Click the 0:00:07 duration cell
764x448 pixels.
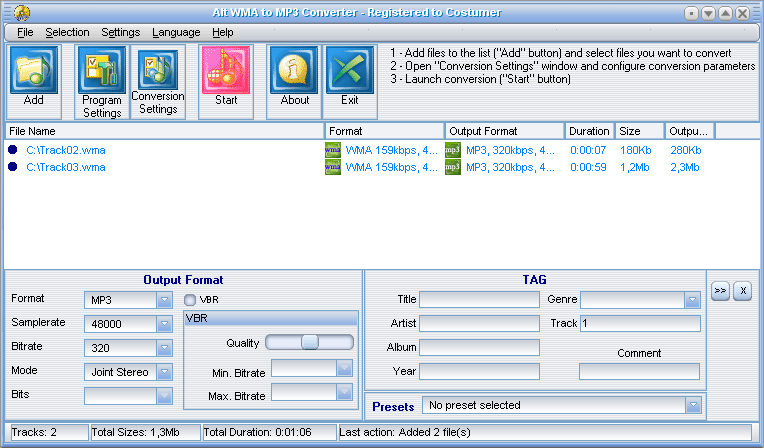588,150
